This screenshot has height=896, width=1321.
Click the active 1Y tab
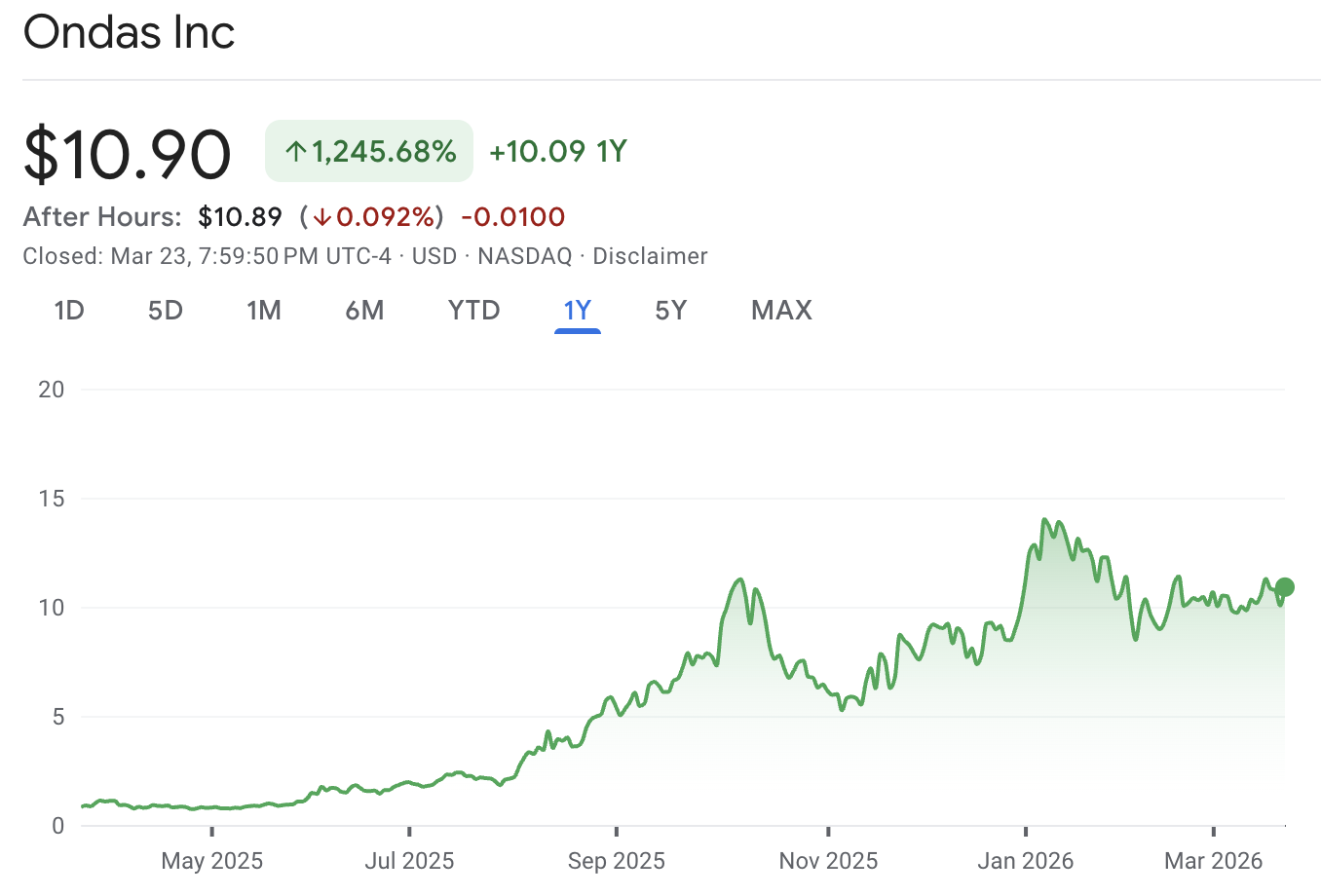[578, 311]
